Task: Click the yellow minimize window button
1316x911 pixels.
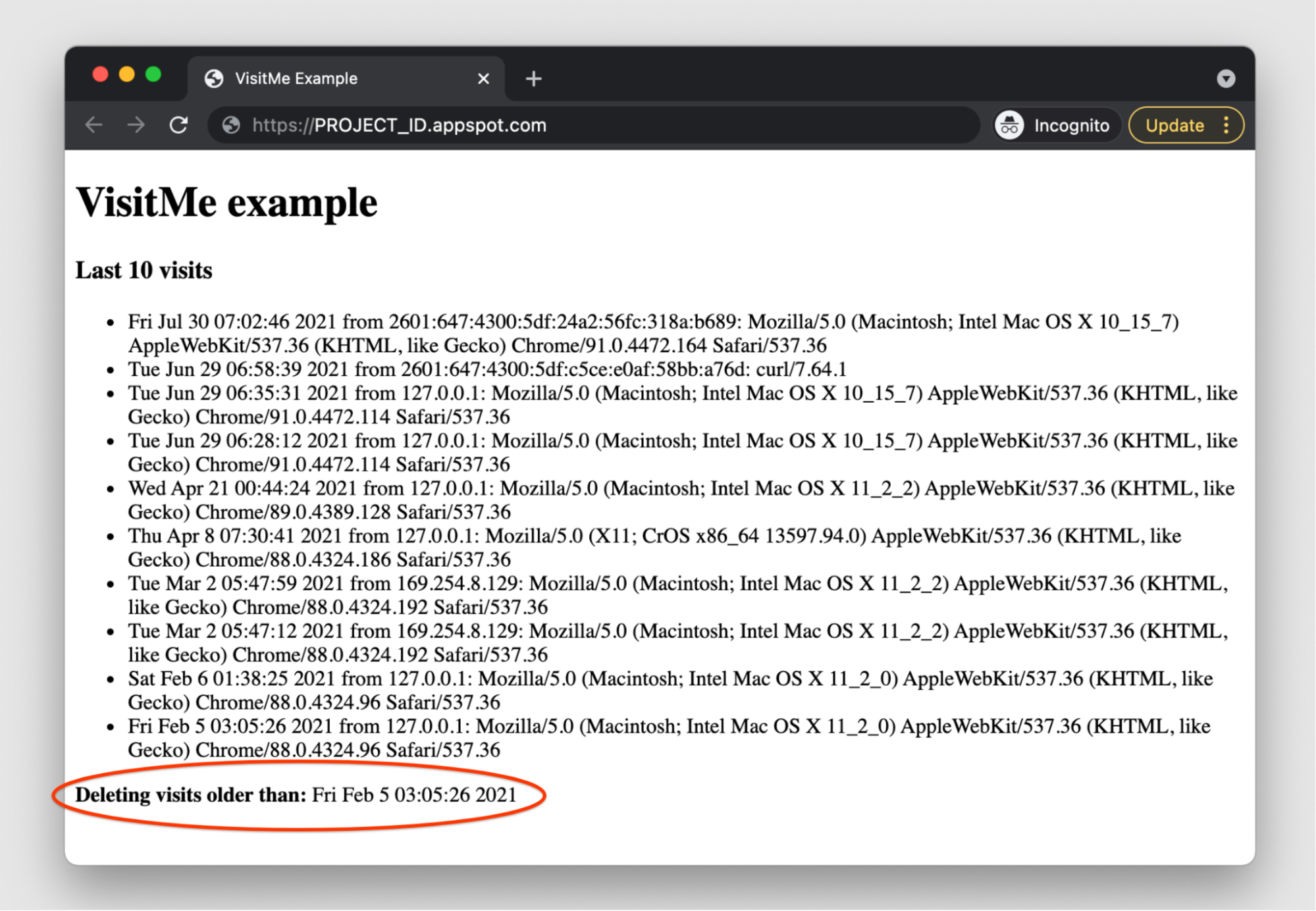Action: (x=127, y=74)
